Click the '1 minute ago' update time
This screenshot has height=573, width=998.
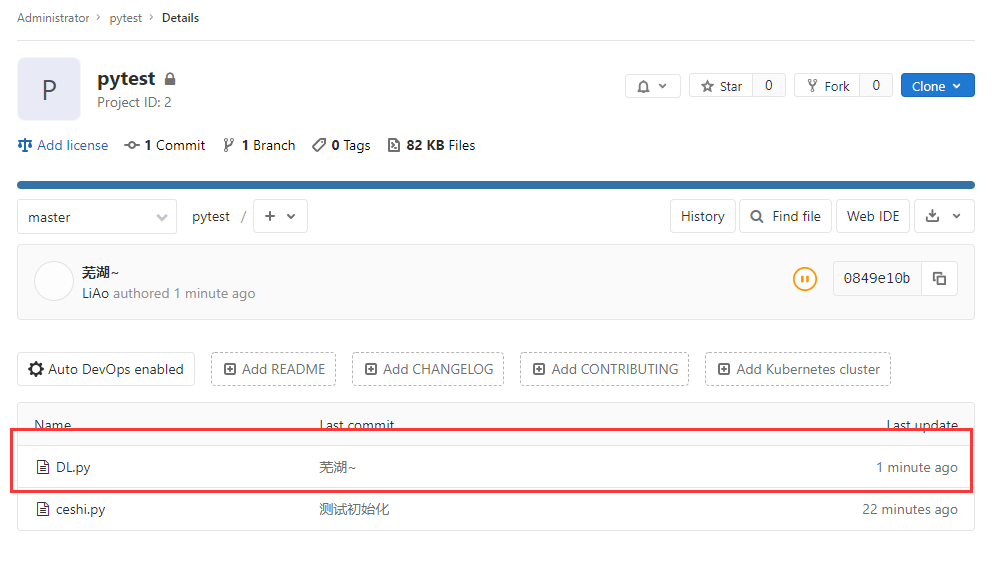[x=917, y=467]
